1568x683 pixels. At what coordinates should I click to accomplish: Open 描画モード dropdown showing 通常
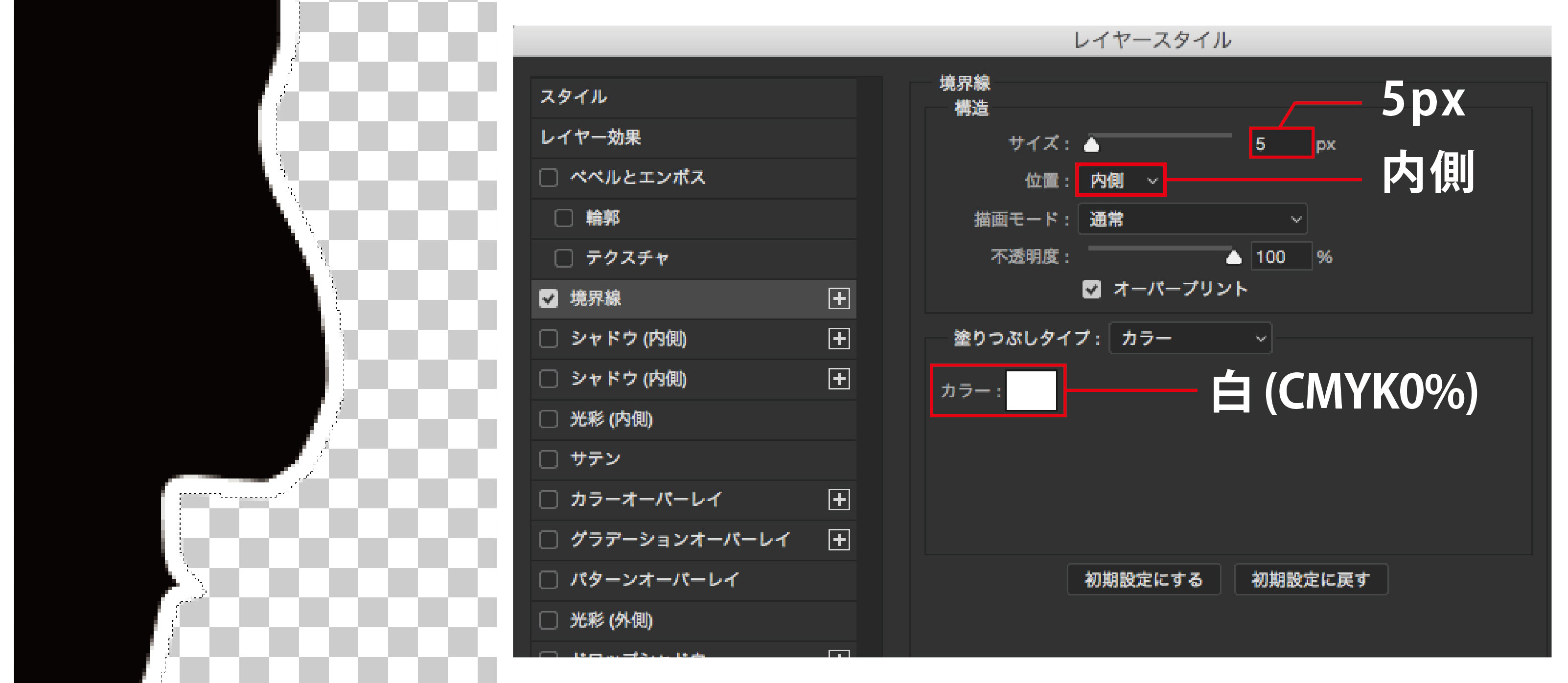coord(1193,219)
